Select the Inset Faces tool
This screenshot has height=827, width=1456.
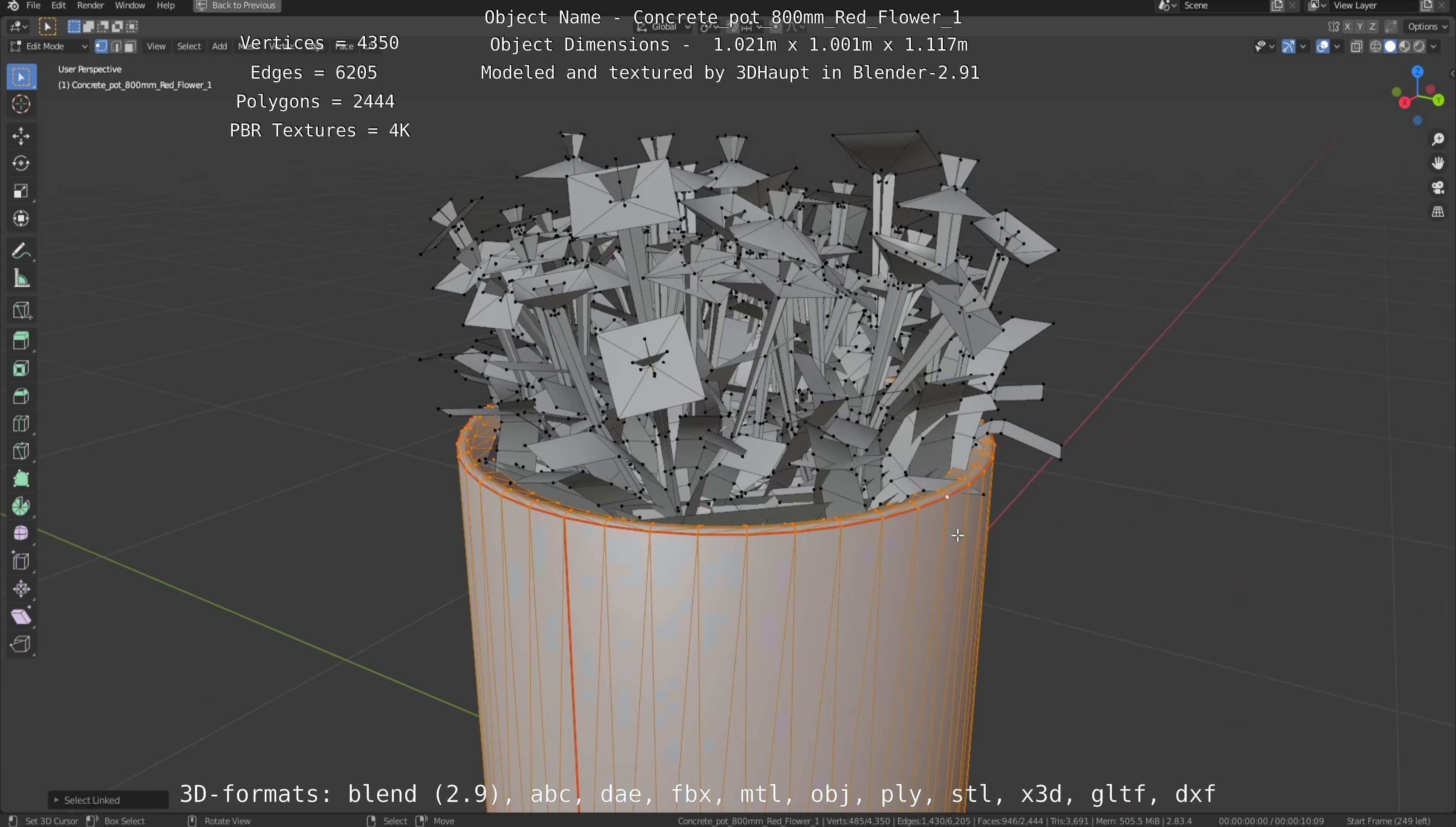click(x=22, y=368)
